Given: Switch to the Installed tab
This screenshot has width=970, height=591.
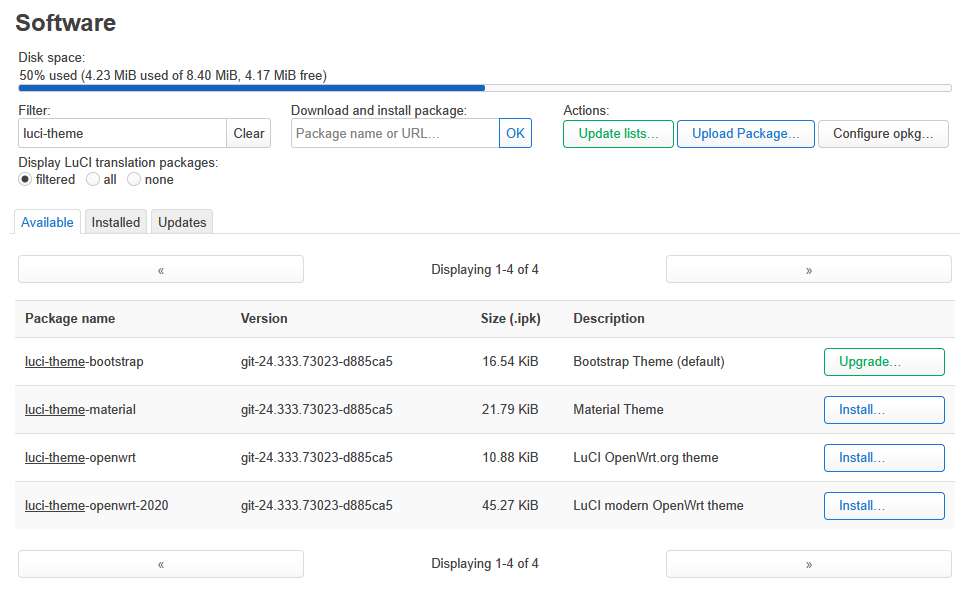Looking at the screenshot, I should click(x=116, y=222).
